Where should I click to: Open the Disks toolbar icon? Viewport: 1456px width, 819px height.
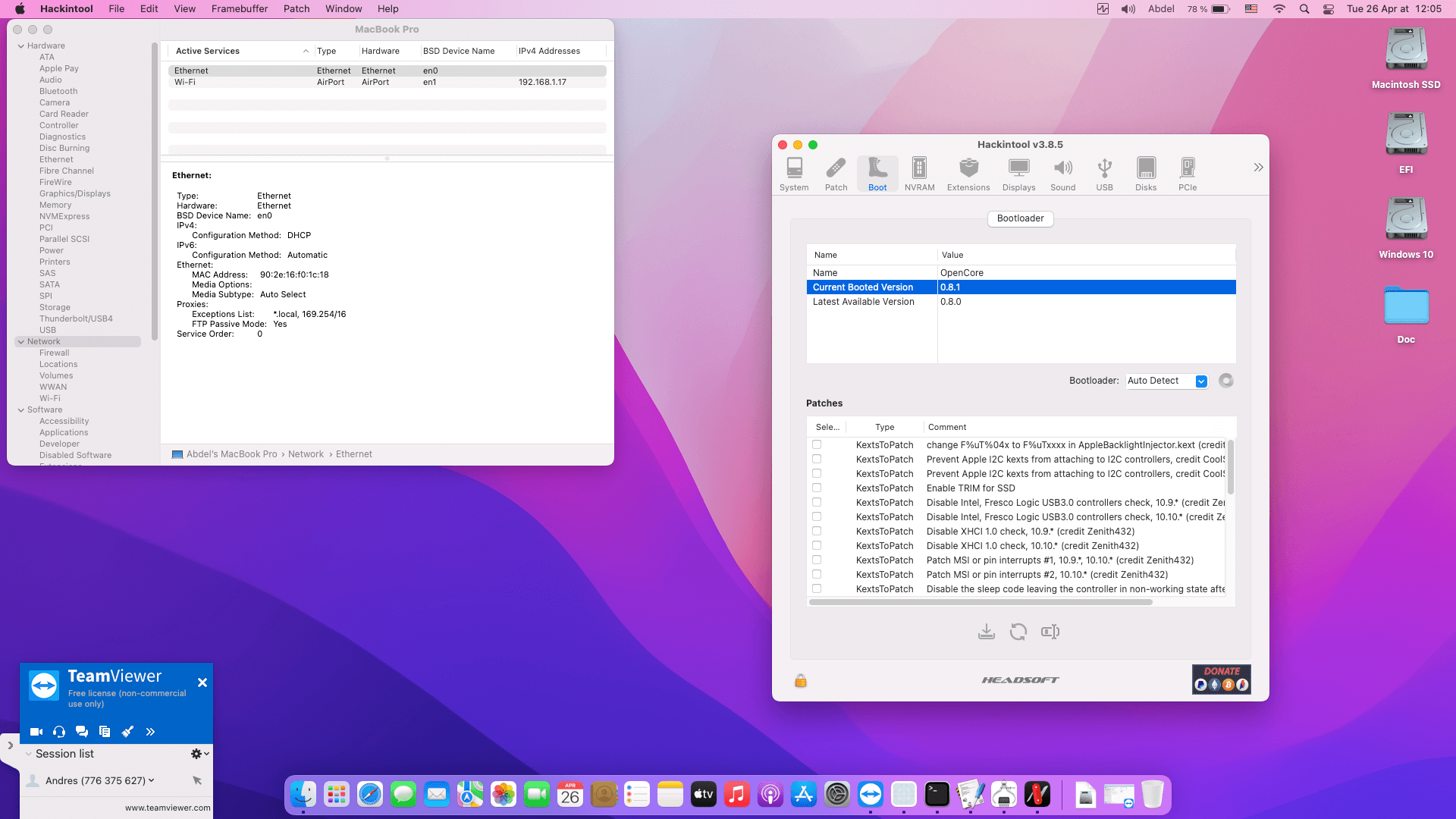point(1146,174)
